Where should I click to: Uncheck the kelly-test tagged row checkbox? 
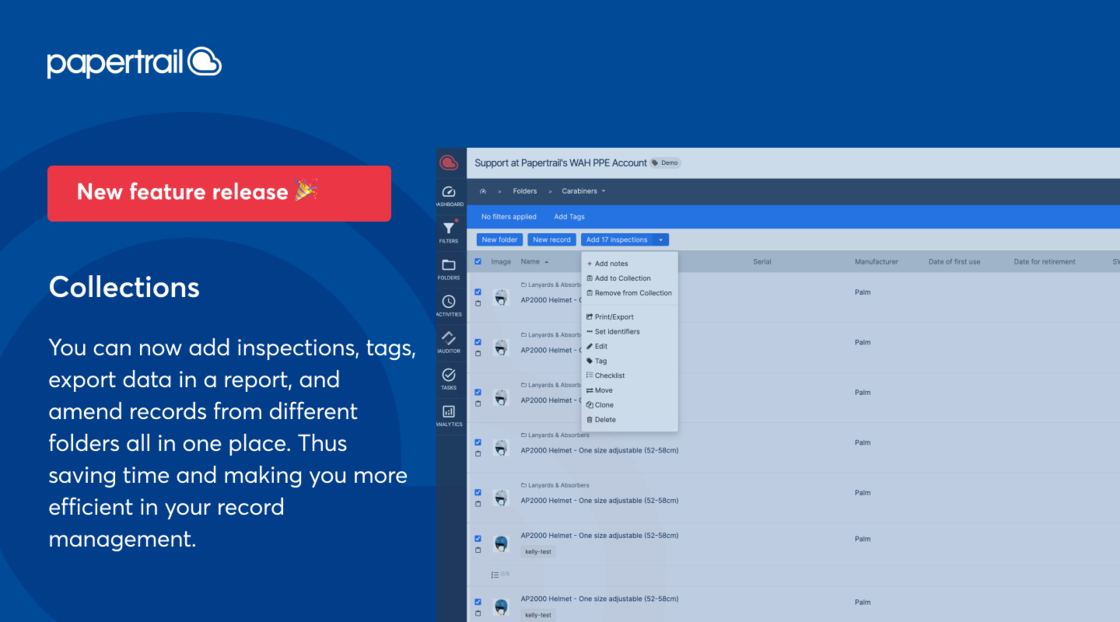click(x=478, y=539)
